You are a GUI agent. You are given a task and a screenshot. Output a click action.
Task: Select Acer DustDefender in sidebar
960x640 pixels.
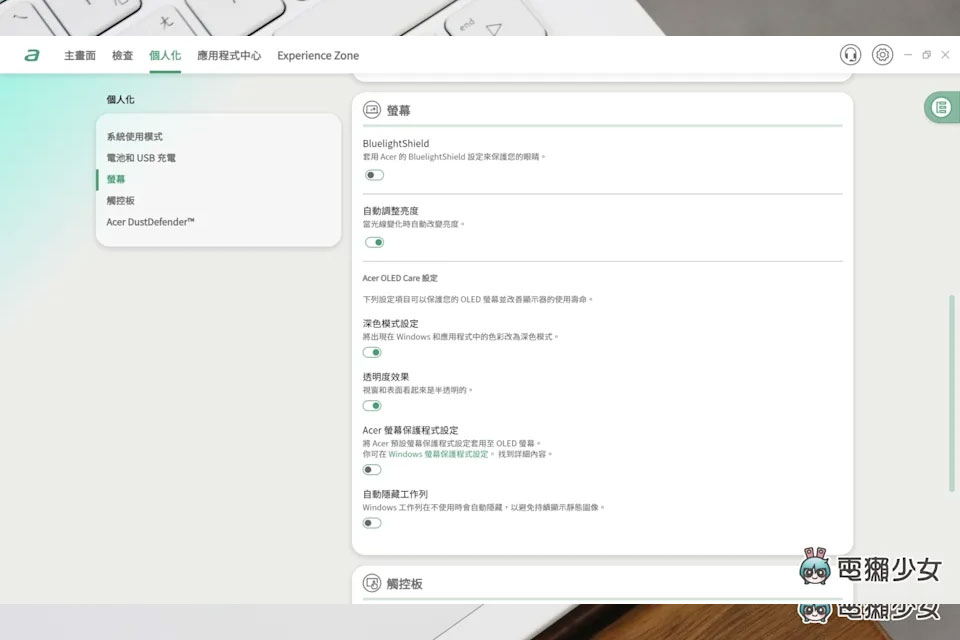click(x=150, y=222)
